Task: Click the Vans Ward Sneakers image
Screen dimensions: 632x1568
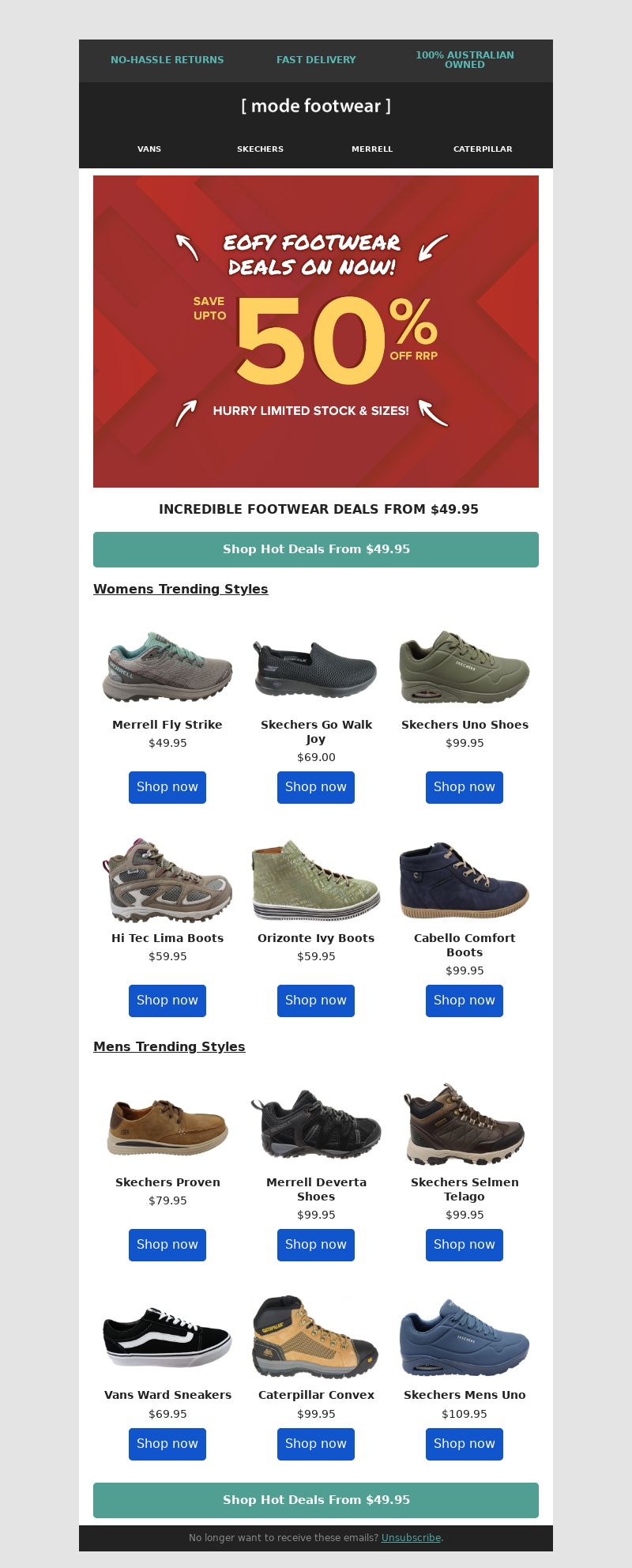Action: click(167, 1337)
